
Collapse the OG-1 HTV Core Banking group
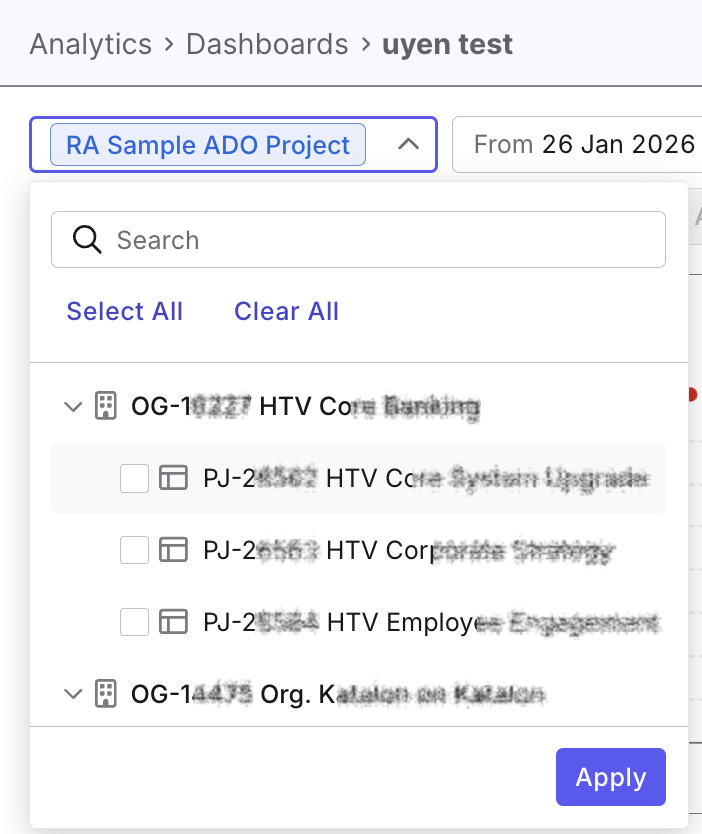tap(71, 406)
